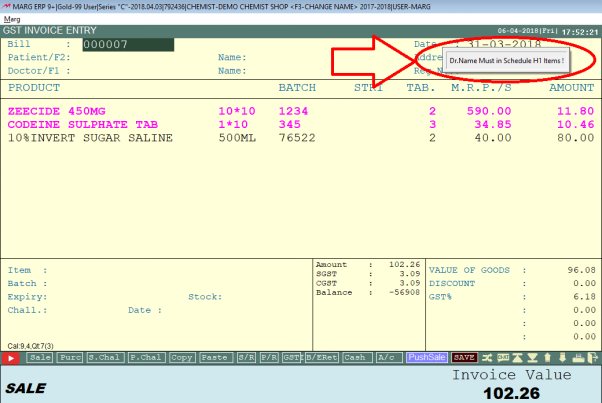
Task: Select the Sale toolbar button
Action: click(x=41, y=357)
